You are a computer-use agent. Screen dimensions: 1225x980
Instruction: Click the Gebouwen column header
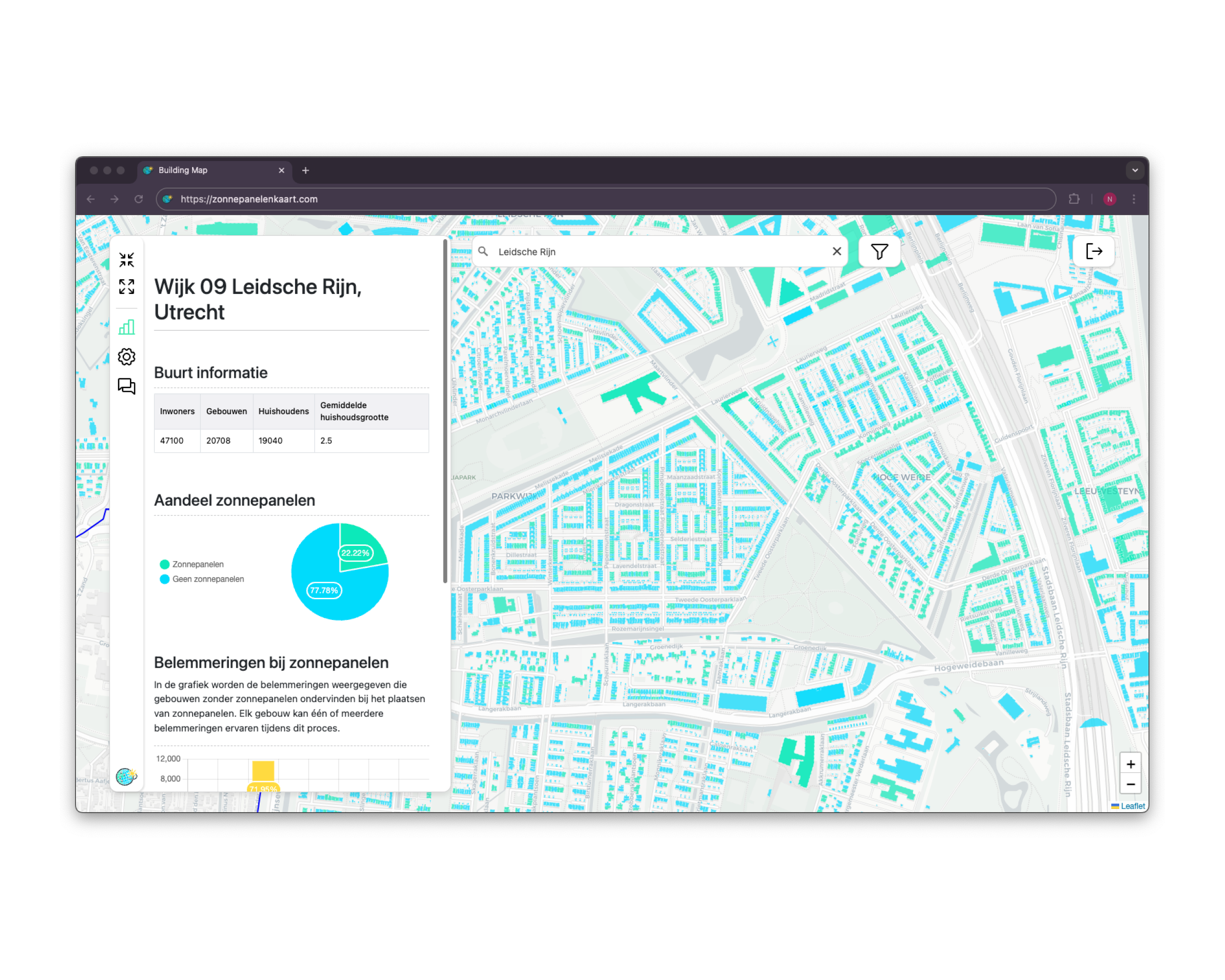pyautogui.click(x=226, y=411)
